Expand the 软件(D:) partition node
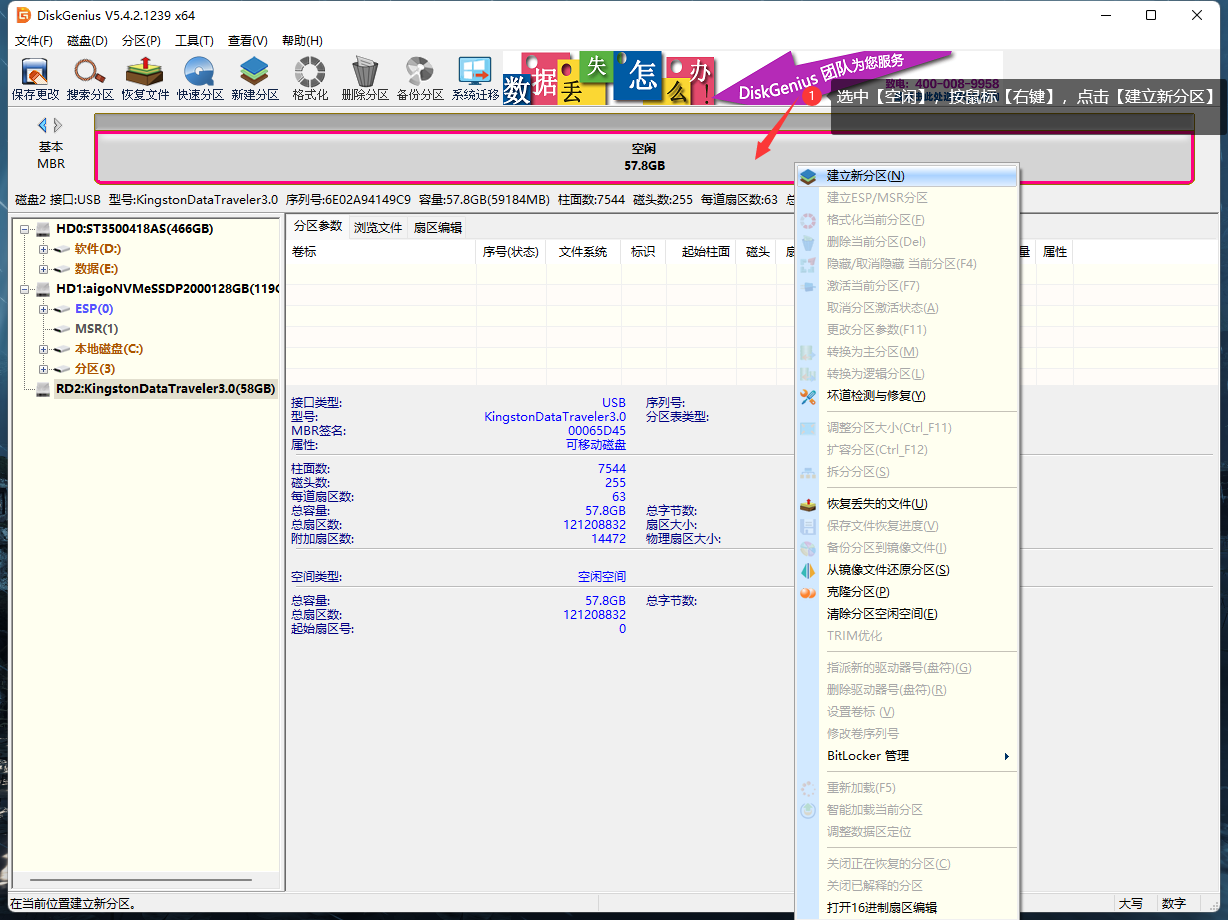1228x920 pixels. click(x=44, y=249)
